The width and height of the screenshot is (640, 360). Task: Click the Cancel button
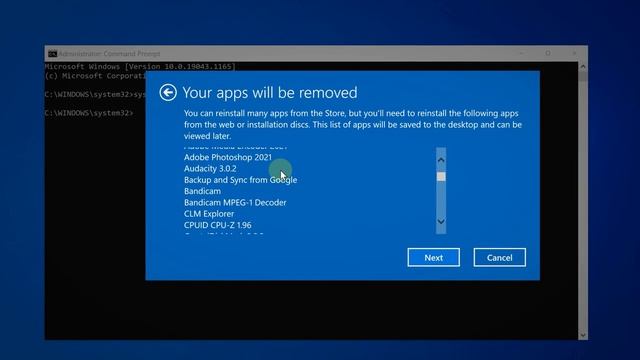tap(500, 258)
